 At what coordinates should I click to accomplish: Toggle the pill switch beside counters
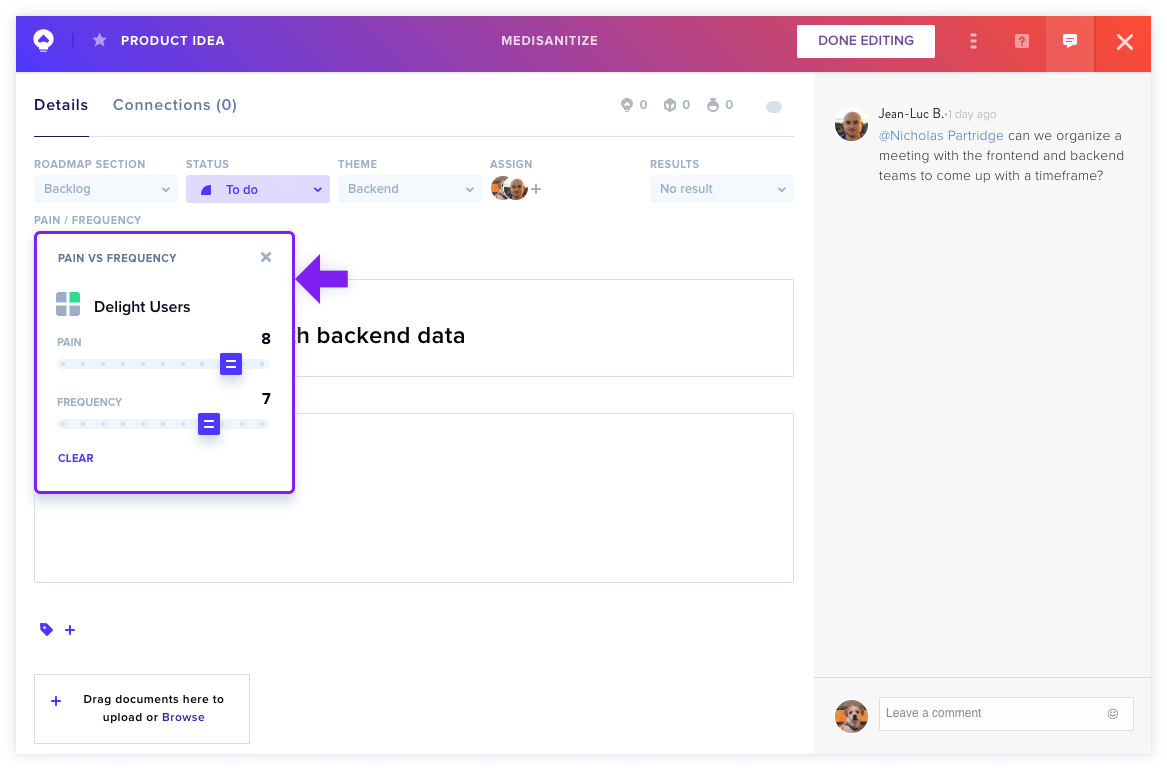tap(774, 106)
